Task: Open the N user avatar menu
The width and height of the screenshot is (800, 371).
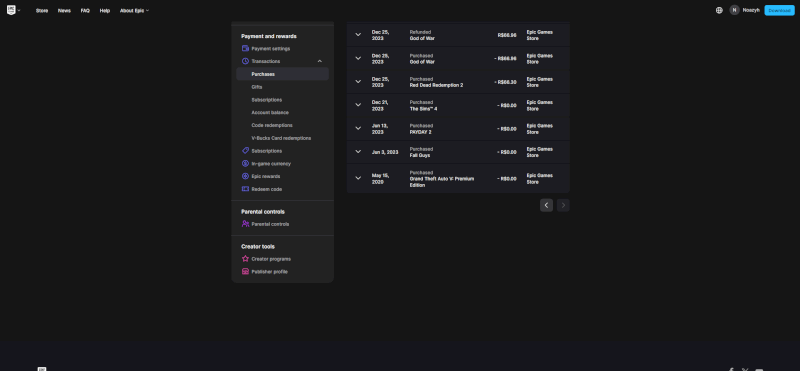Action: 734,10
